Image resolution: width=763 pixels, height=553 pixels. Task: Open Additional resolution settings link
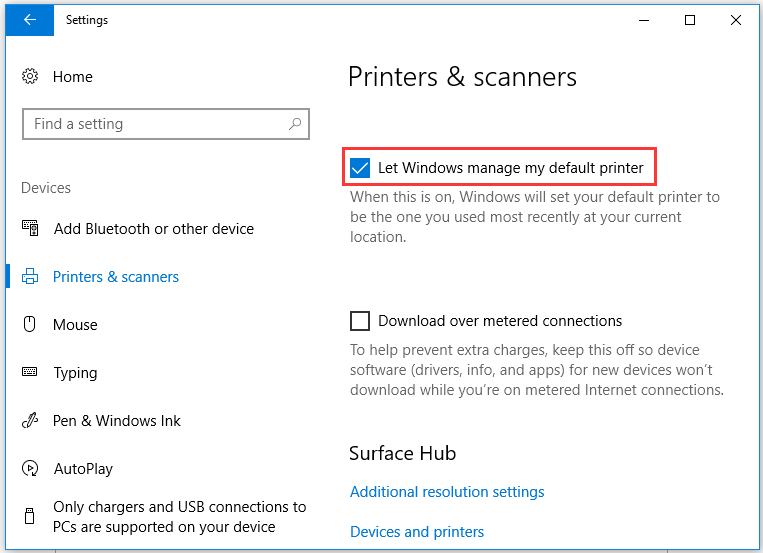coord(447,492)
